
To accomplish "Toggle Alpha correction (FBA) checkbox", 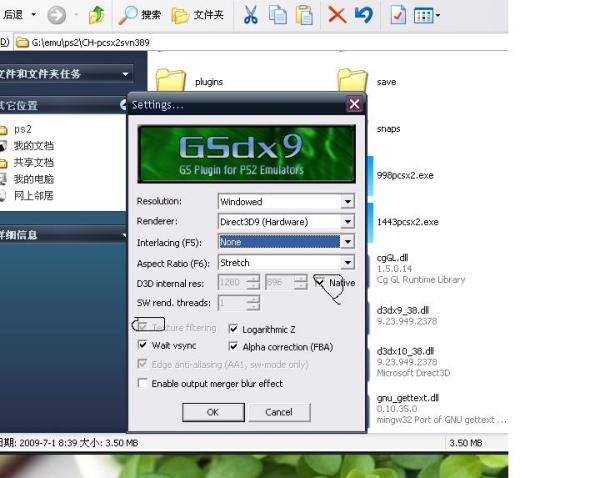I will point(233,346).
